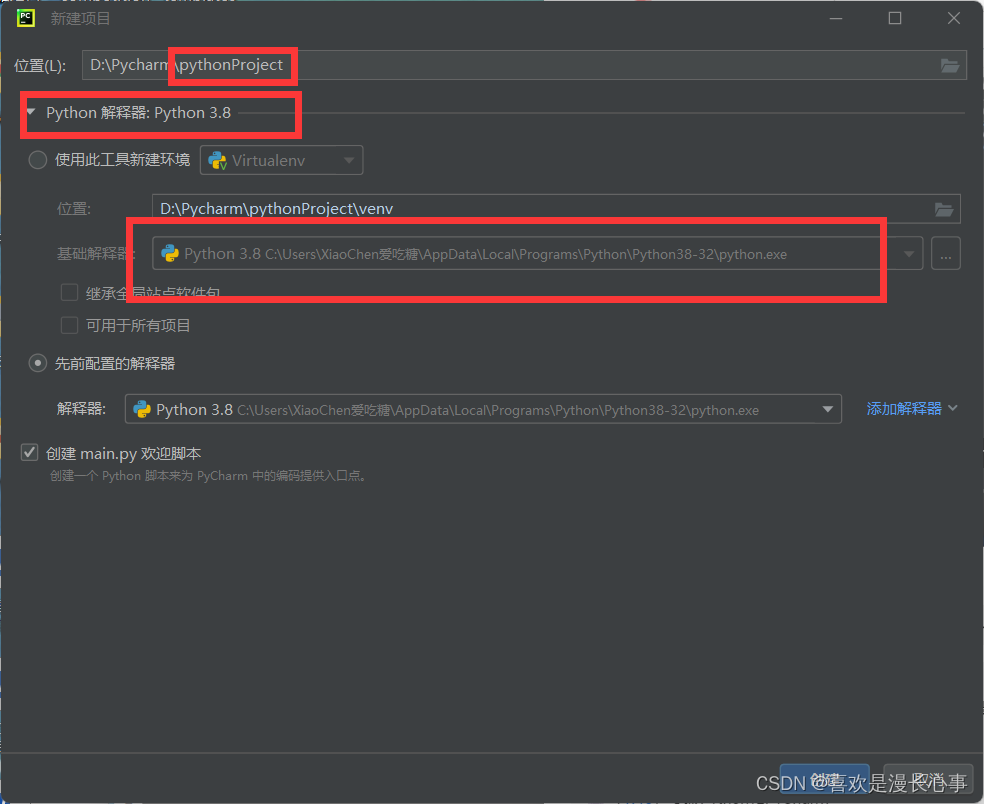Select 使用此工具新建环境 radio button
Image resolution: width=984 pixels, height=804 pixels.
[38, 160]
